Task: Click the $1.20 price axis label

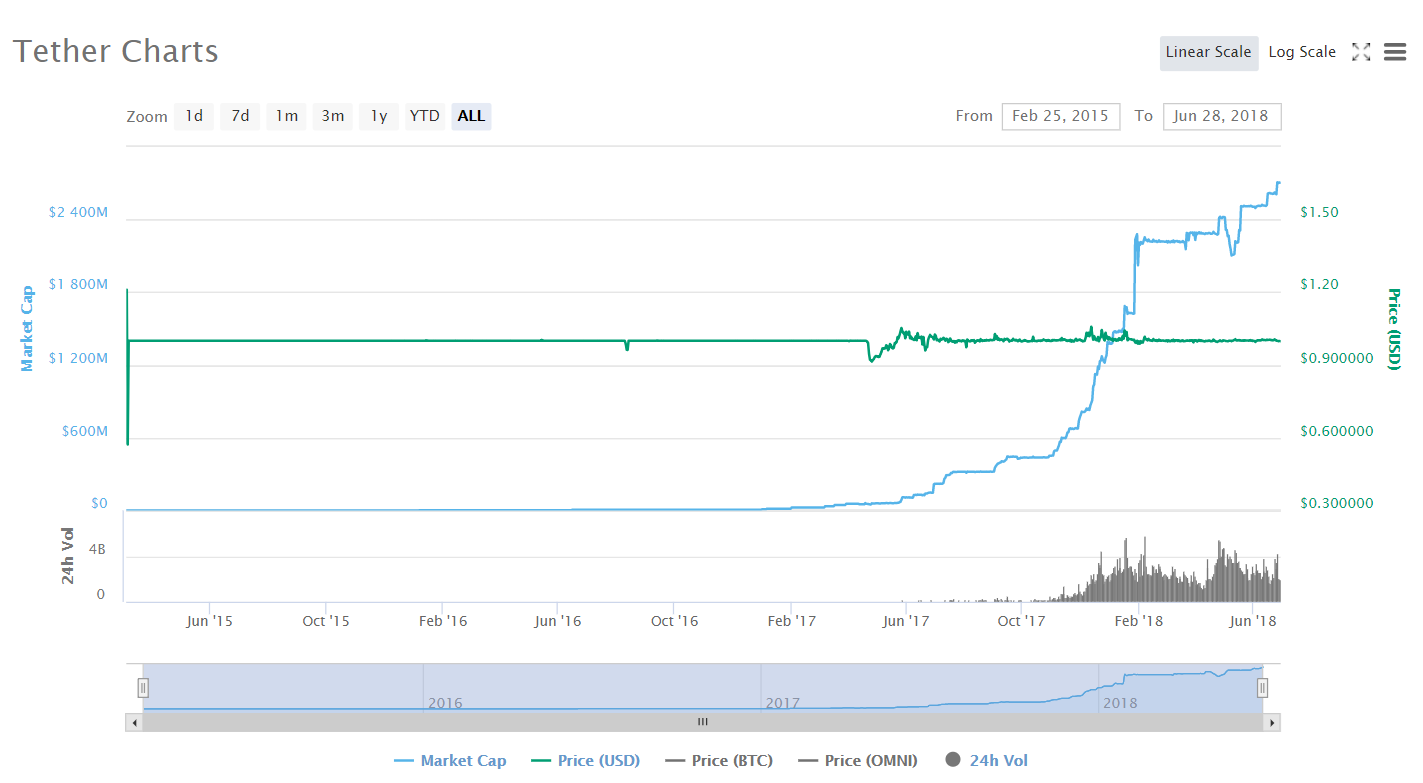Action: coord(1319,285)
